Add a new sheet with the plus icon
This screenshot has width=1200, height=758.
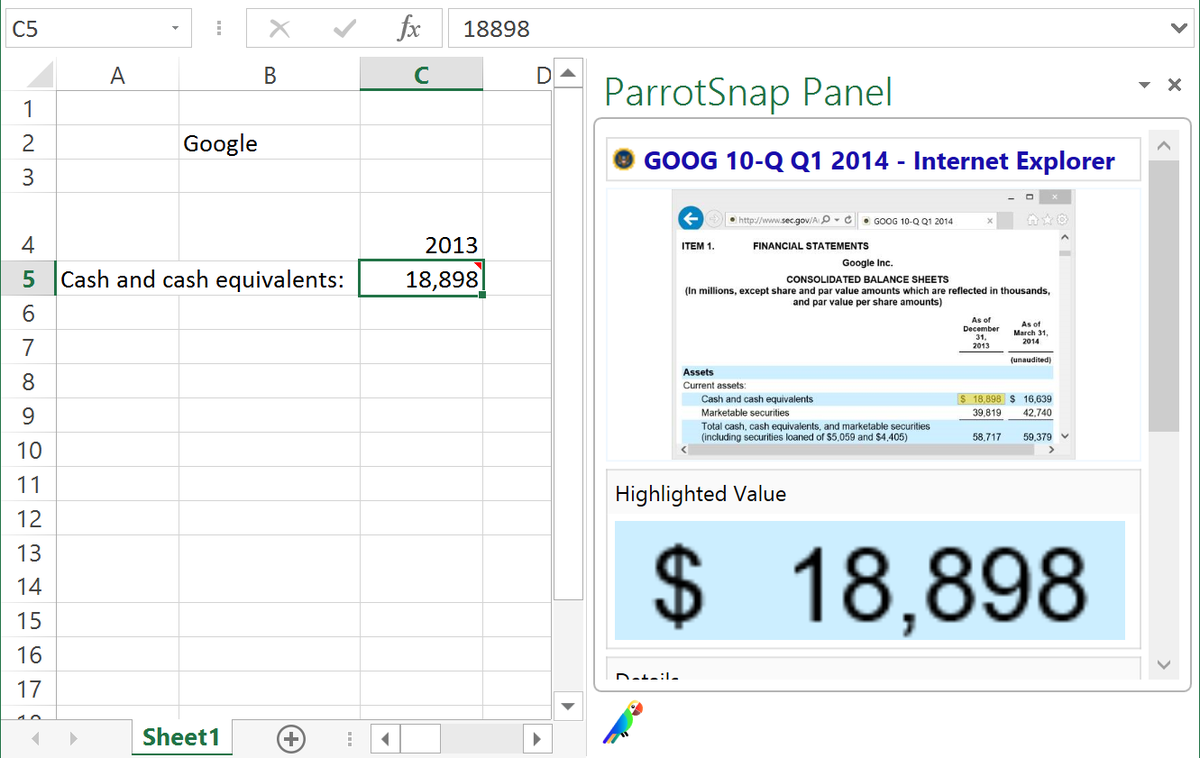pos(291,739)
